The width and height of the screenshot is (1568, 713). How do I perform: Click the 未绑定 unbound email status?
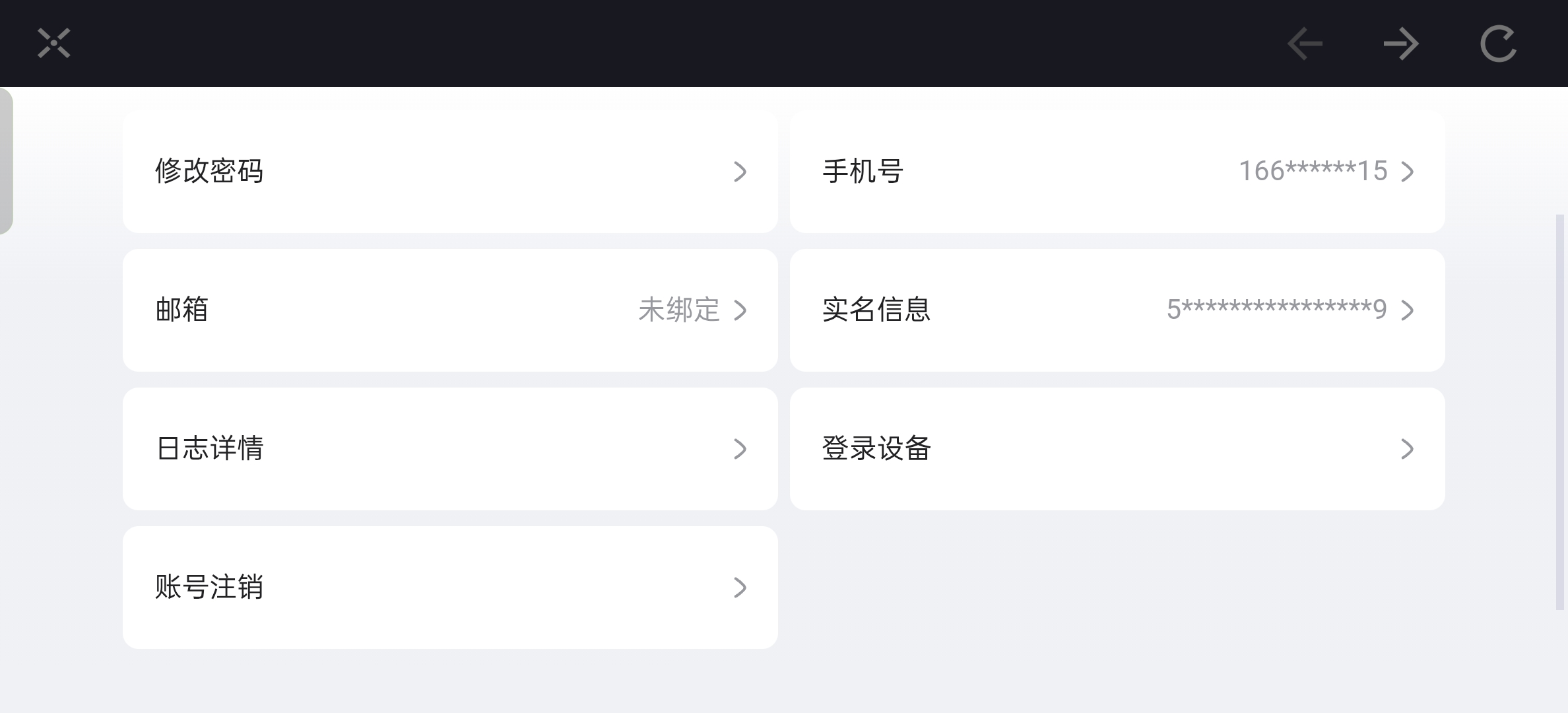(x=678, y=310)
